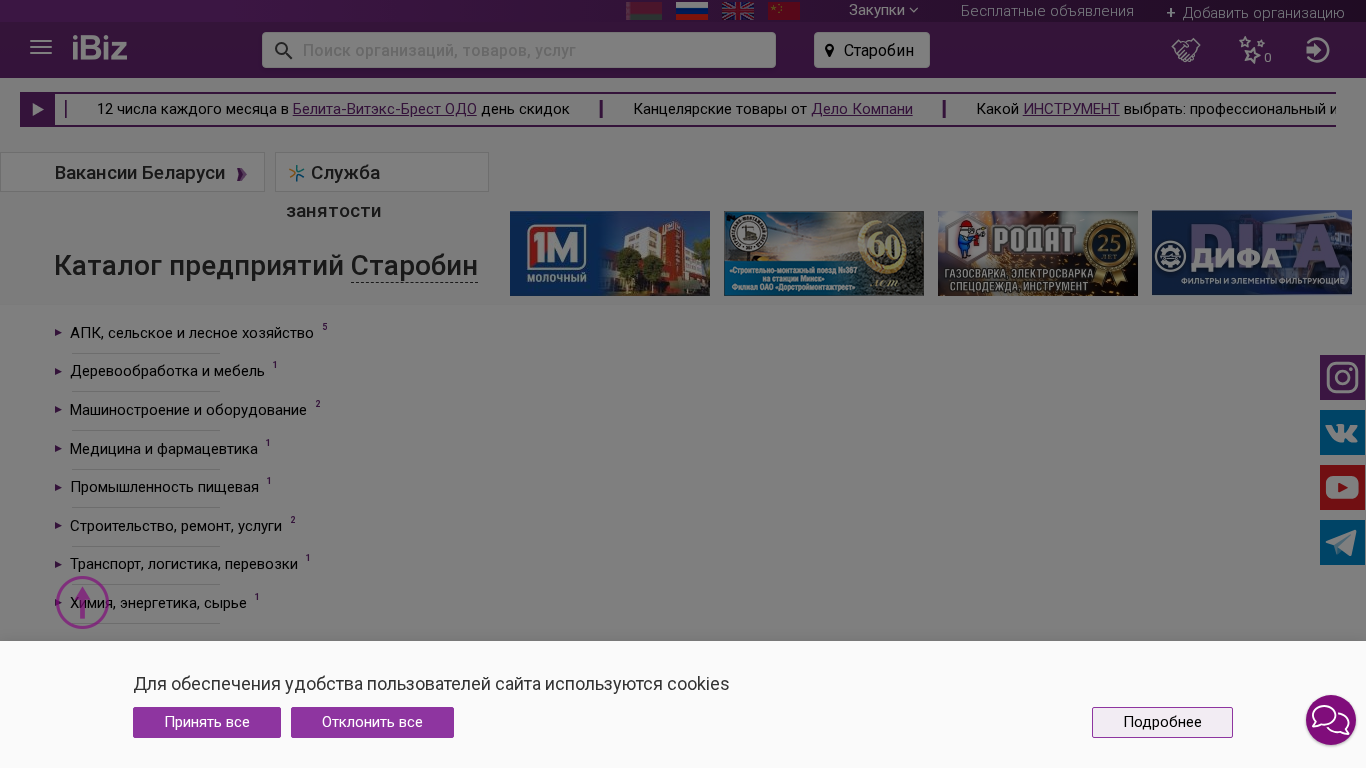Screen dimensions: 1366x768
Task: Go to iBiz home logo
Action: (100, 48)
